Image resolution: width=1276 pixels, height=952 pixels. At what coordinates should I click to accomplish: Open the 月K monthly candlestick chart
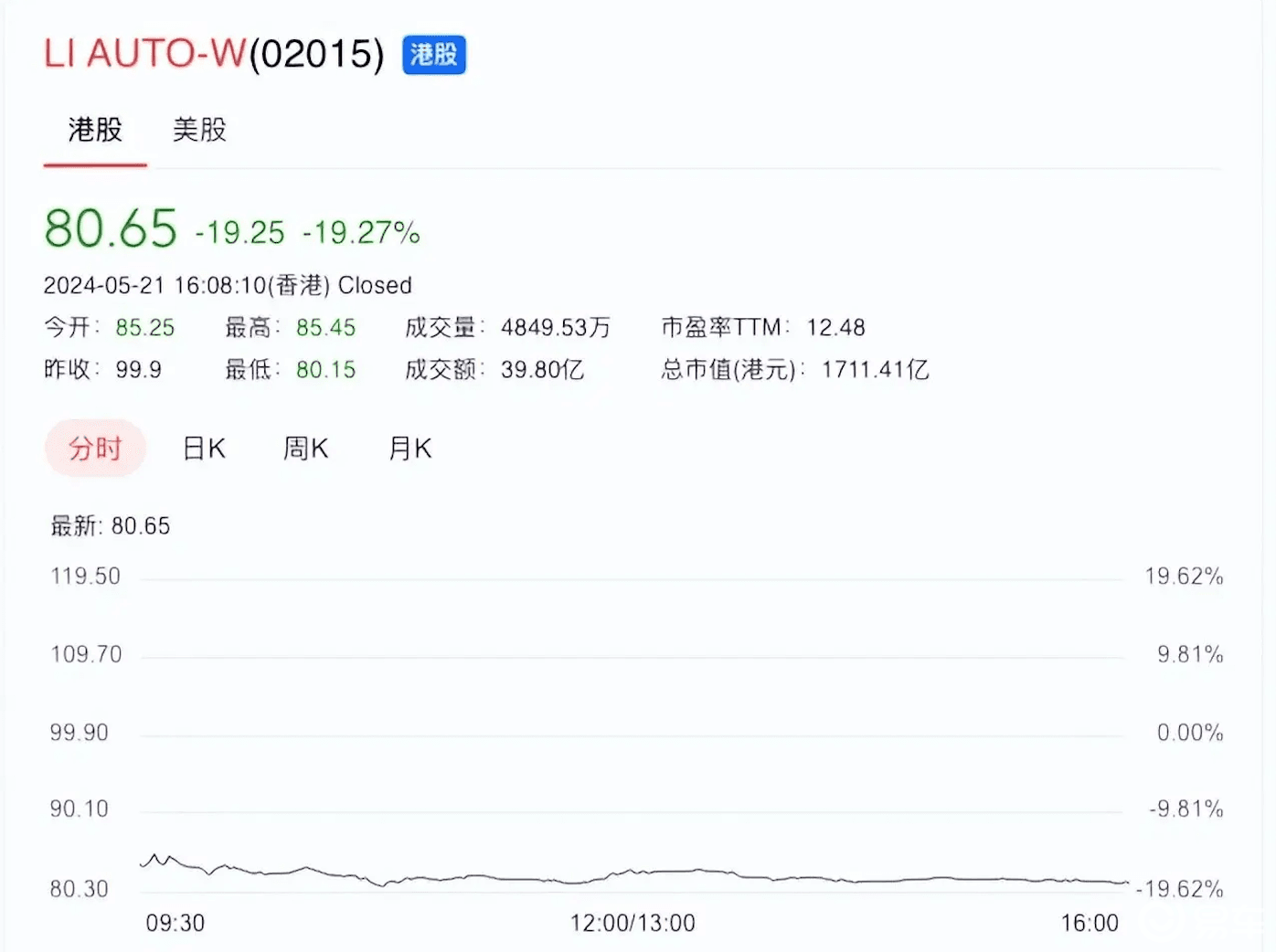[x=409, y=449]
